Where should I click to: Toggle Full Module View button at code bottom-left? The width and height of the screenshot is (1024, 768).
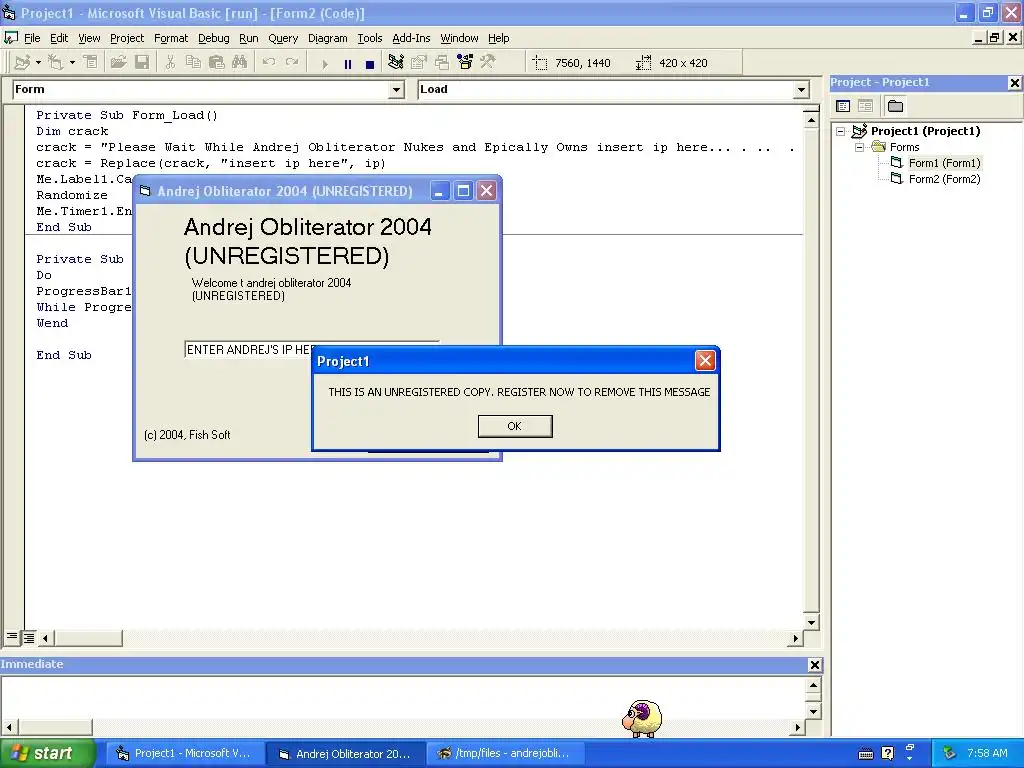coord(29,637)
